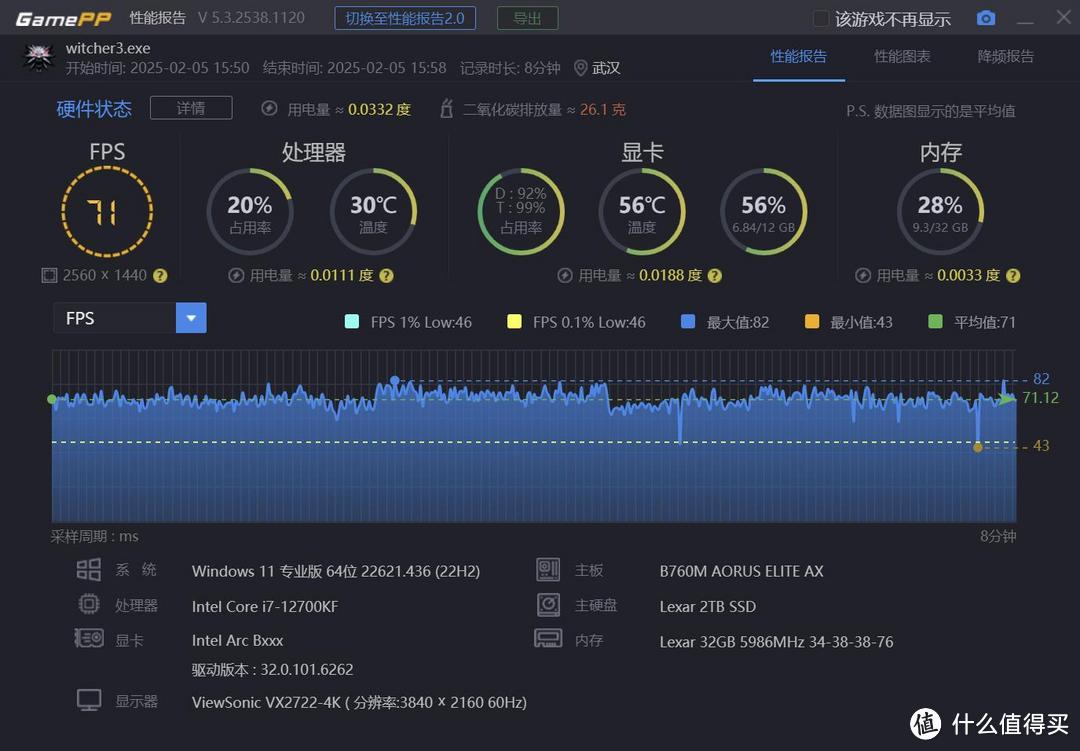Click the GPU memory 56% gauge
1080x751 pixels.
(x=764, y=212)
